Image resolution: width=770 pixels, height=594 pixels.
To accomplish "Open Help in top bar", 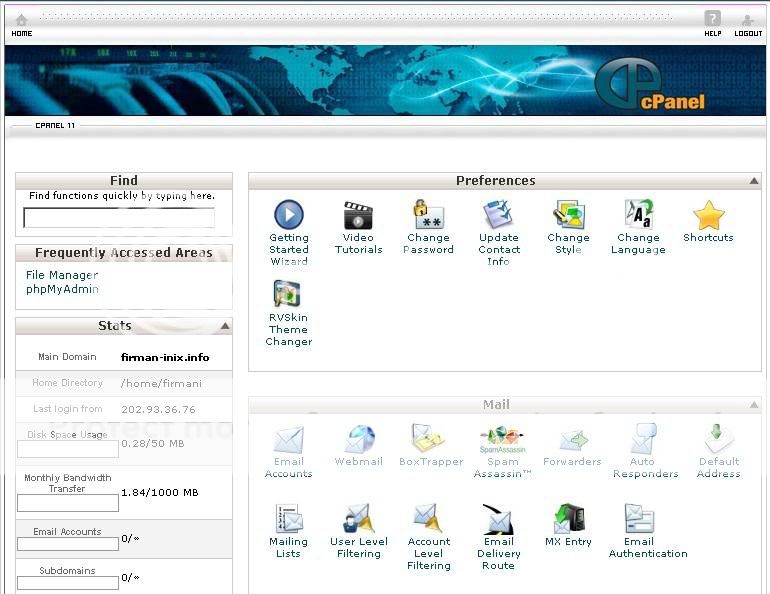I will point(713,25).
